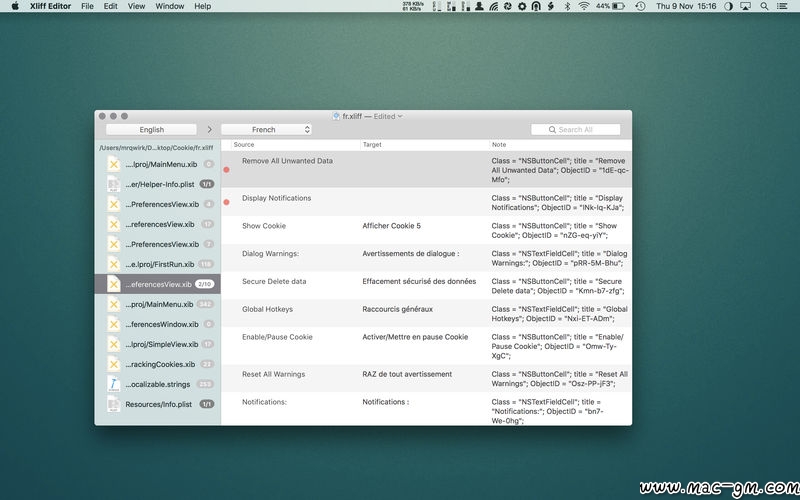Click the English source language button
This screenshot has height=500, width=800.
tap(152, 130)
